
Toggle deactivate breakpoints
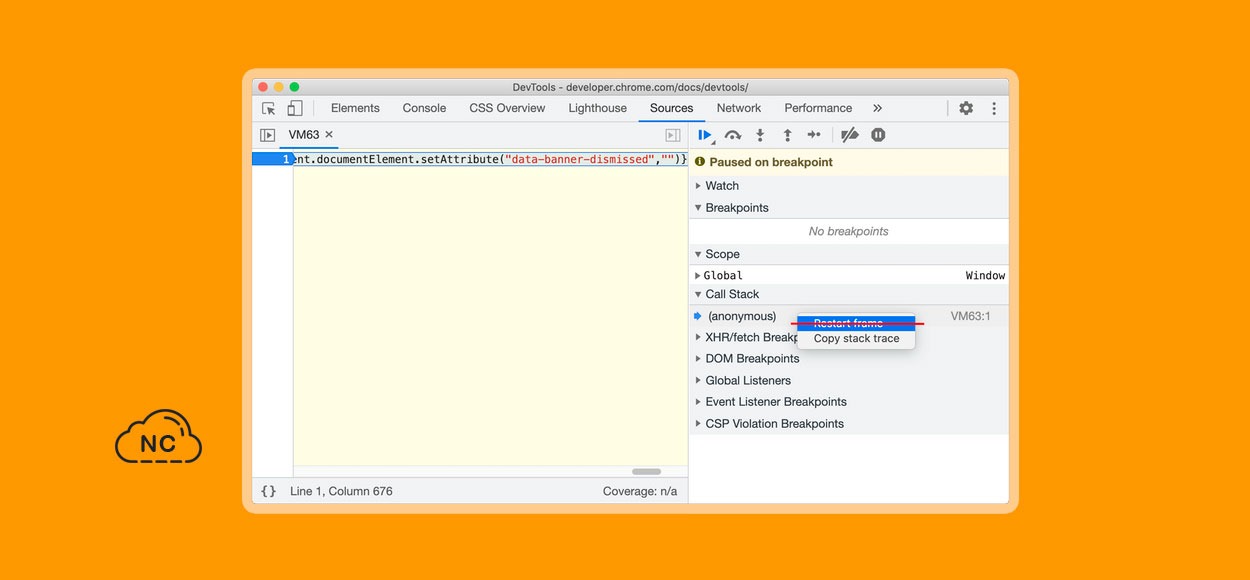[x=850, y=135]
